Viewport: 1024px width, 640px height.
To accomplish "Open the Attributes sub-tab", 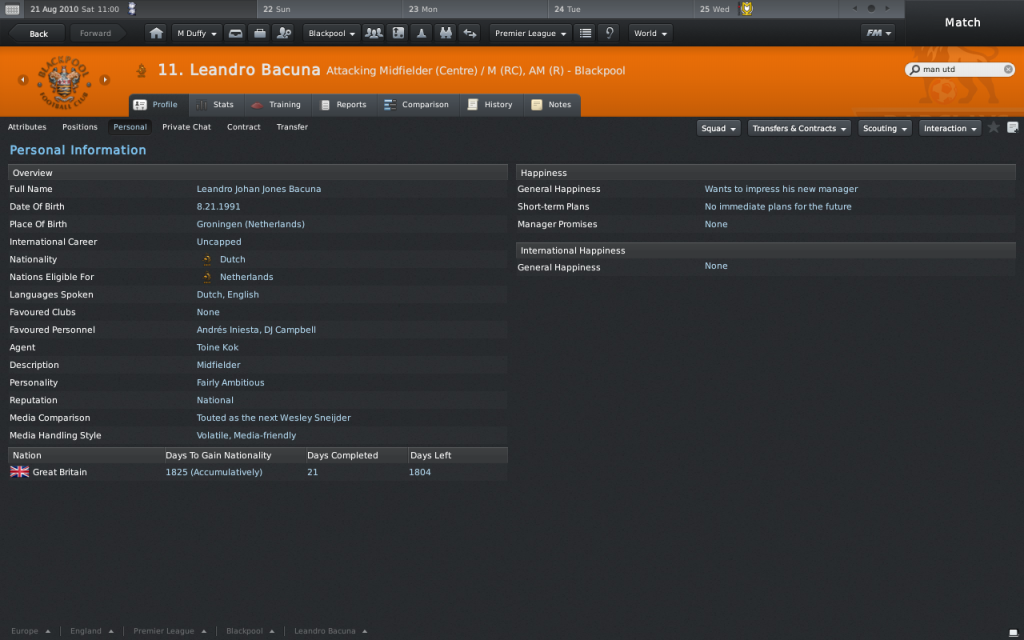I will click(x=27, y=127).
